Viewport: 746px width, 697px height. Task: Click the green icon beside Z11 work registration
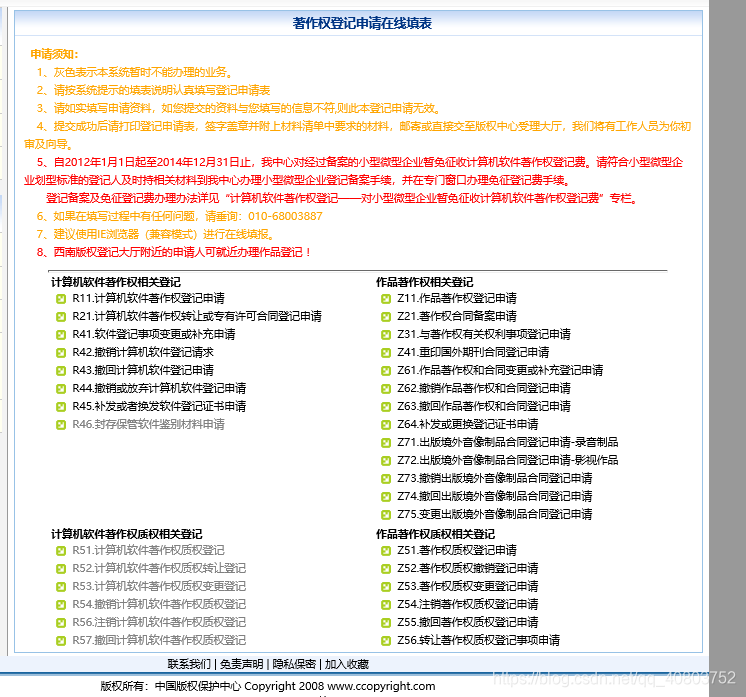[x=386, y=299]
